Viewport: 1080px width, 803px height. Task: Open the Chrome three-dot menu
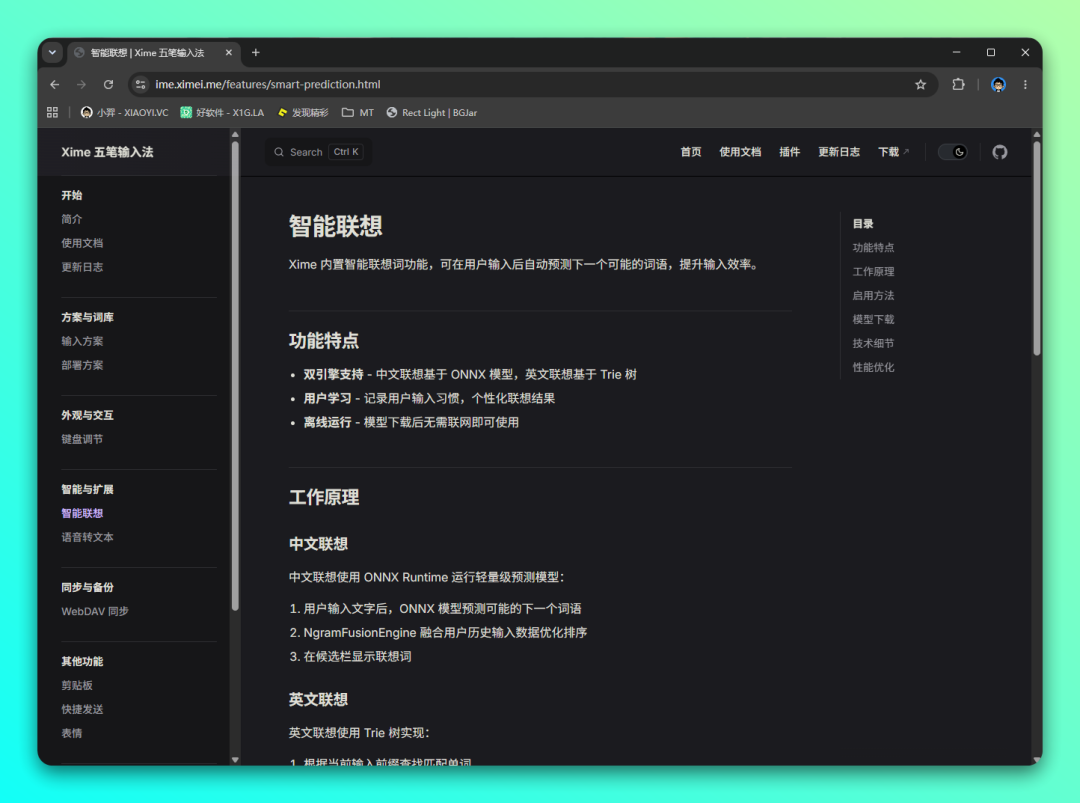[x=1025, y=85]
